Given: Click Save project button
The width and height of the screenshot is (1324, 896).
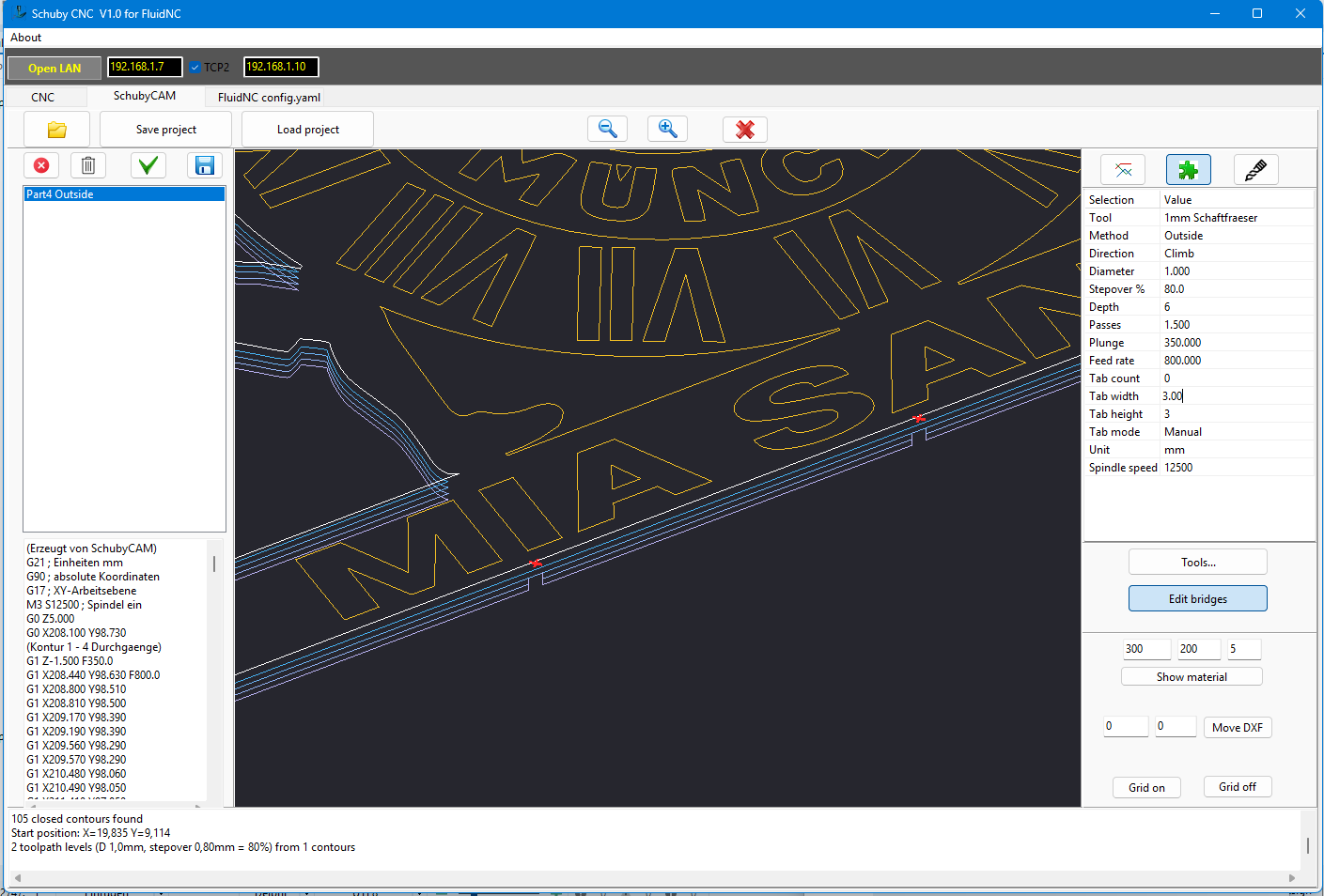Looking at the screenshot, I should [166, 130].
